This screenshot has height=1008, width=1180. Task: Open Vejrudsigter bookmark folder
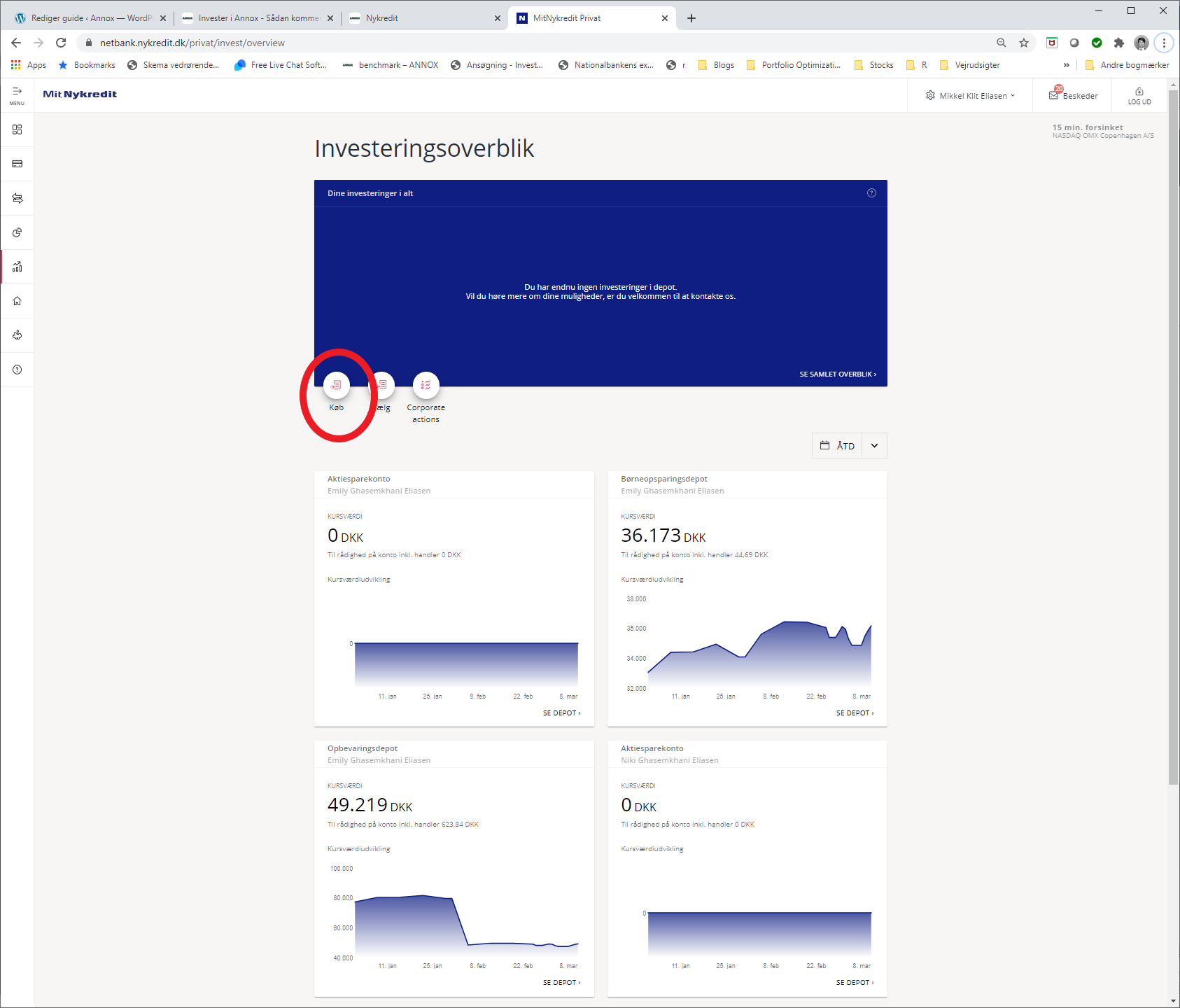[970, 65]
